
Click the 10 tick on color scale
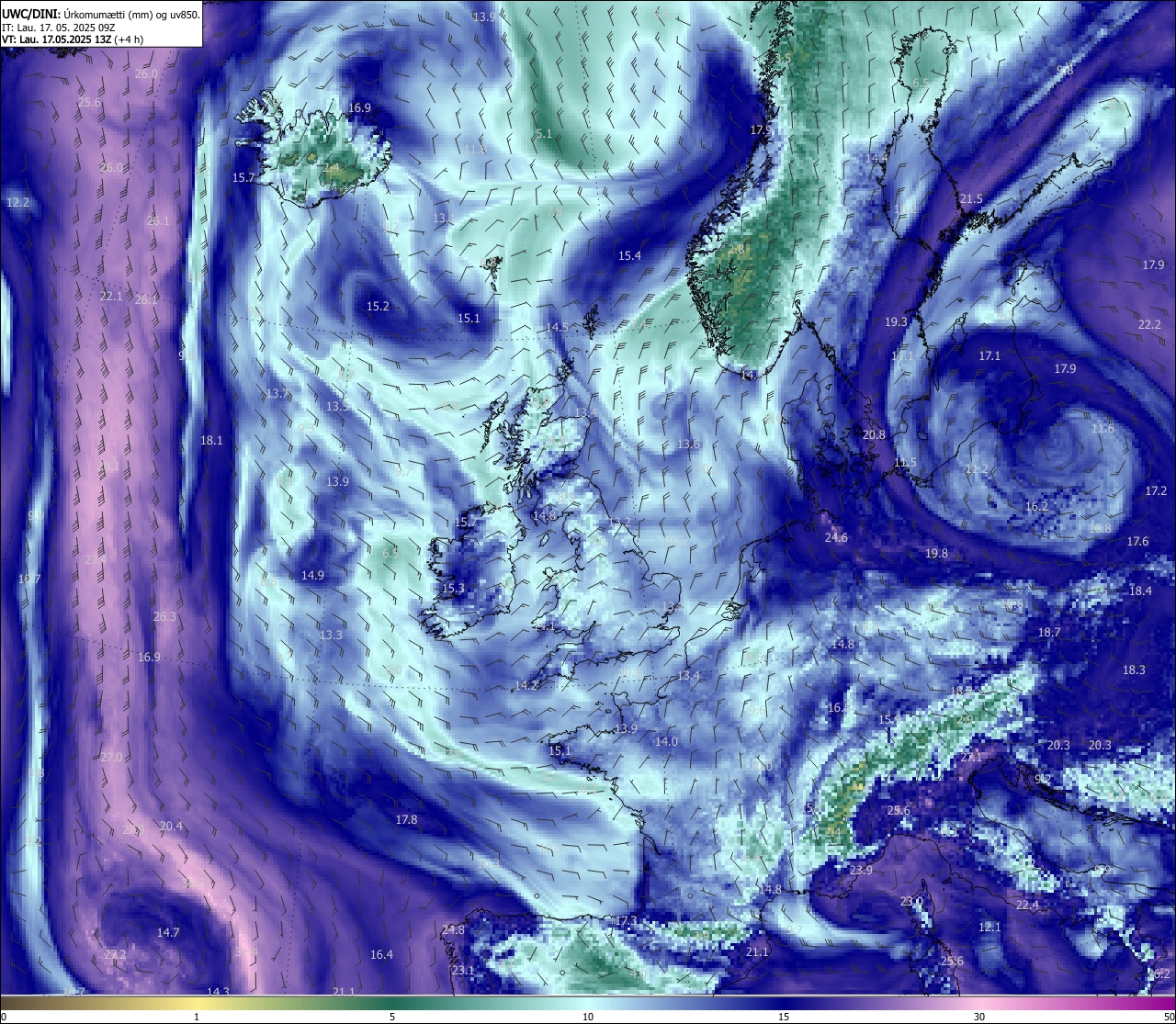coord(588,1017)
